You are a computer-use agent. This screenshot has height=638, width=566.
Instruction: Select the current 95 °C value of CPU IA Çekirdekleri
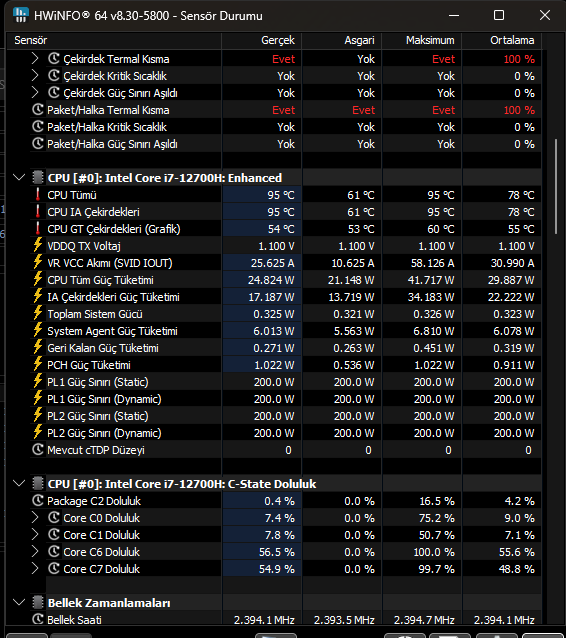(x=281, y=212)
